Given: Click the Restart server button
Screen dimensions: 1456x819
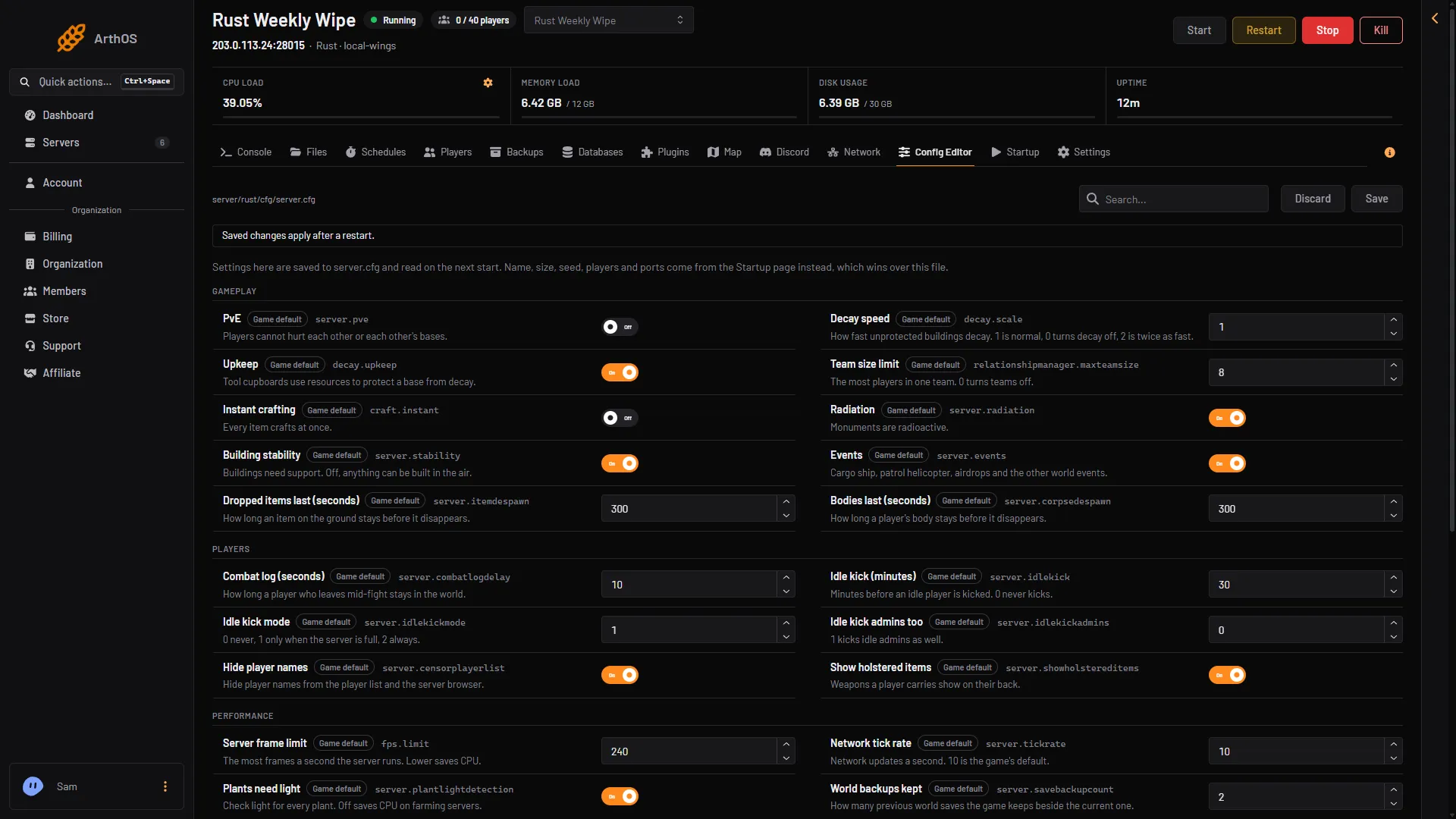Looking at the screenshot, I should click(1263, 30).
